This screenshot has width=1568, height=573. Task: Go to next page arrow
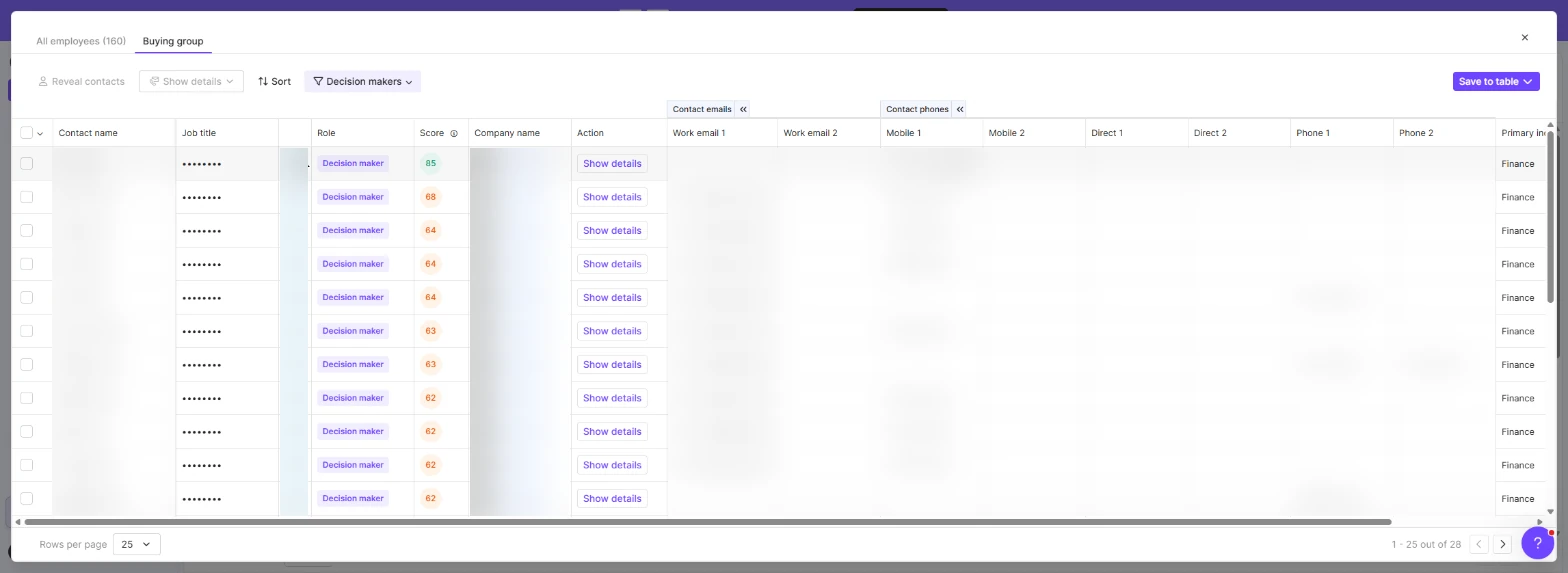tap(1502, 545)
